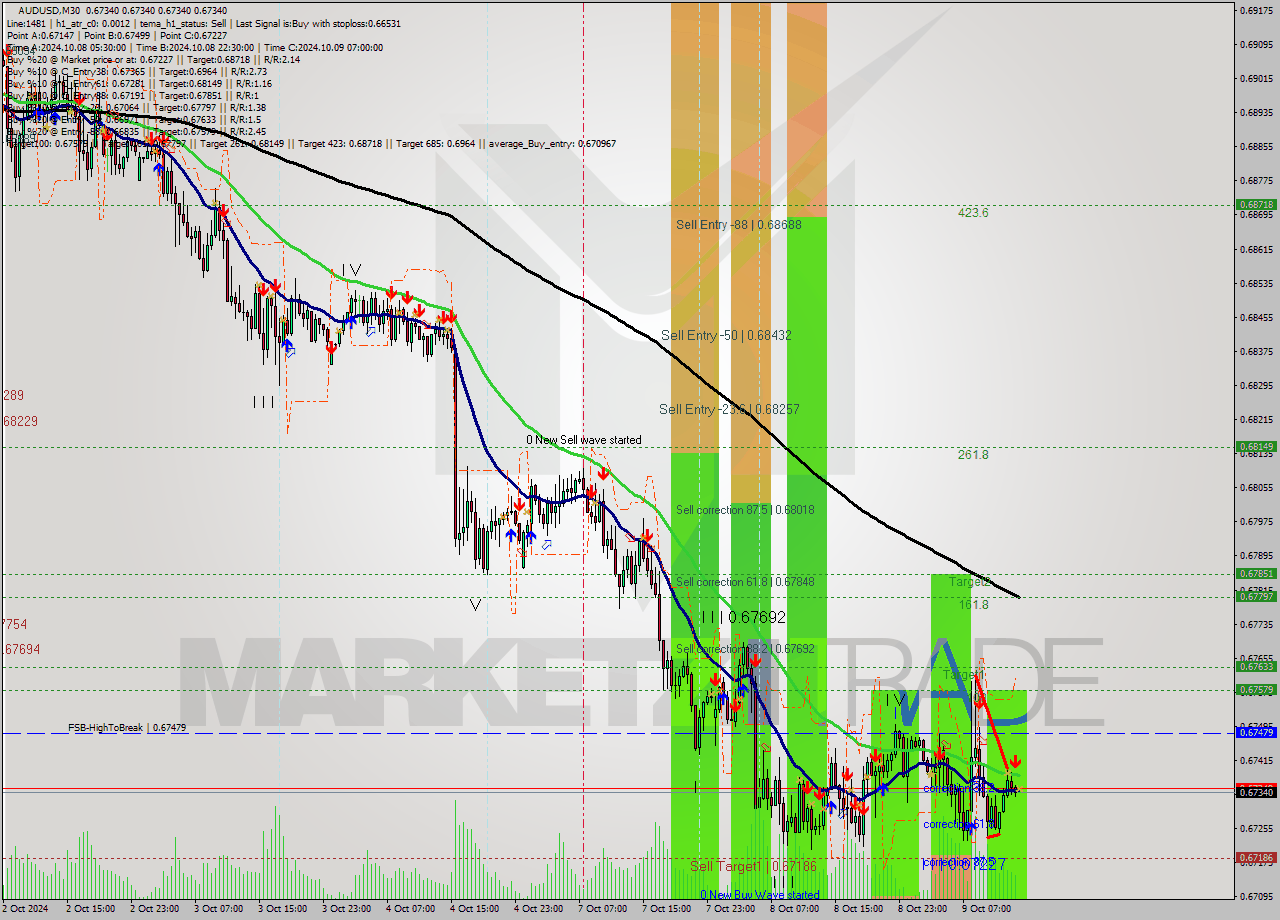
Task: Select the 'Sell Entry -88 | 0.68688' label
Action: (738, 225)
